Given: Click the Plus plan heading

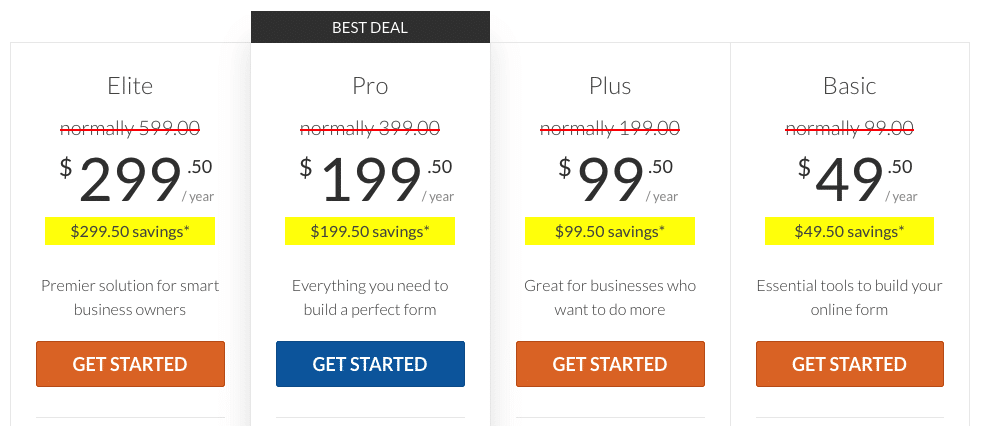Looking at the screenshot, I should click(x=610, y=86).
